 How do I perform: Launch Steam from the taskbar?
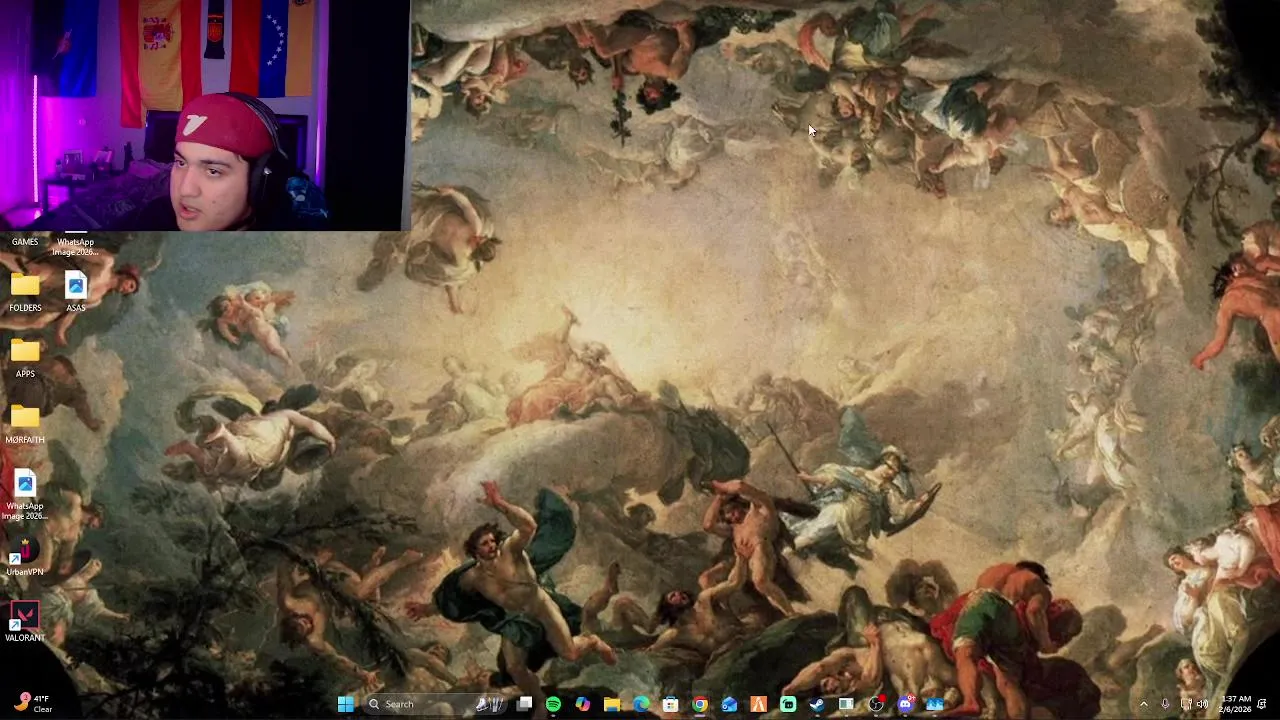pos(817,704)
